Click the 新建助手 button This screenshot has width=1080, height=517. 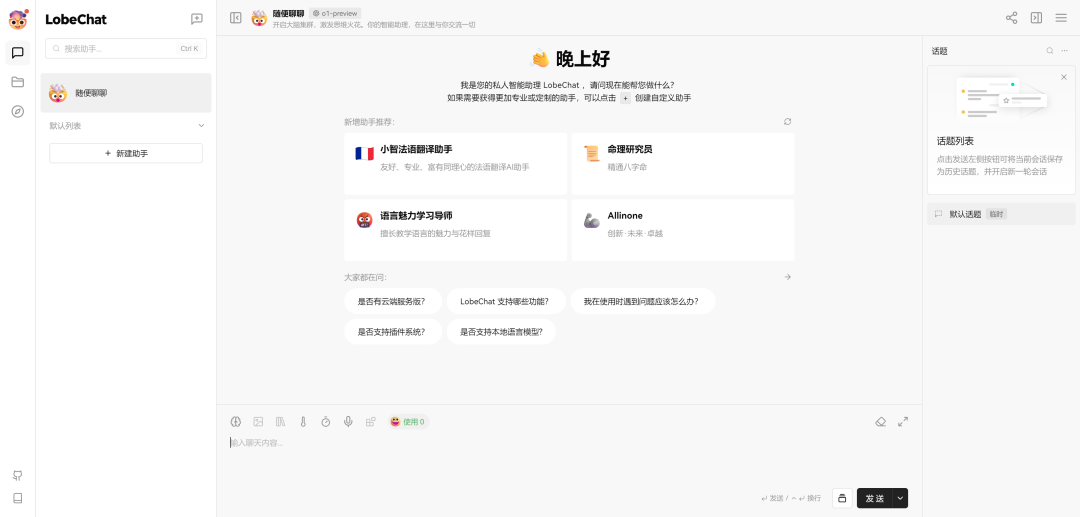click(x=126, y=154)
